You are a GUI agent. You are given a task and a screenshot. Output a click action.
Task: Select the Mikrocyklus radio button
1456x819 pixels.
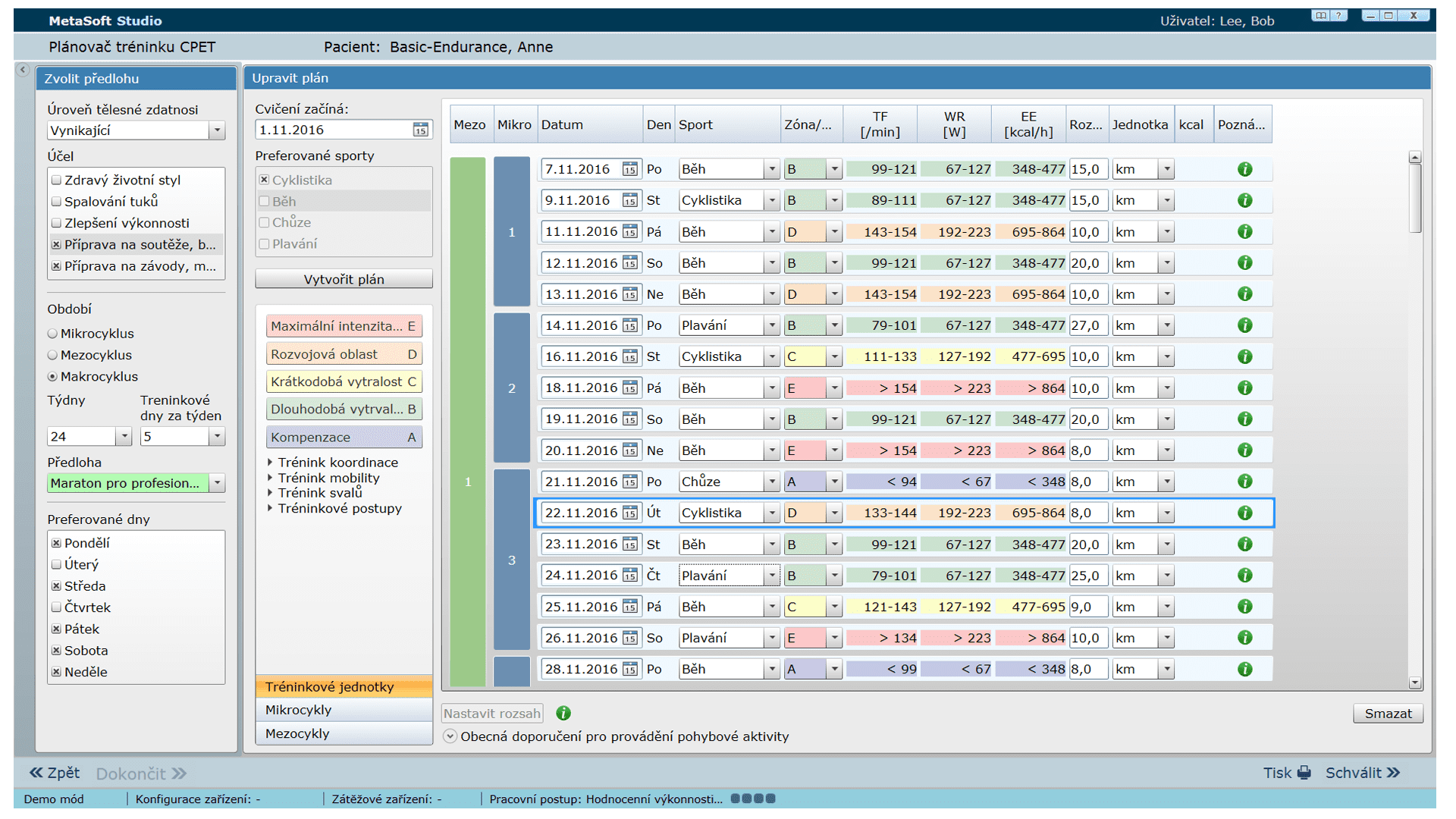[x=52, y=334]
